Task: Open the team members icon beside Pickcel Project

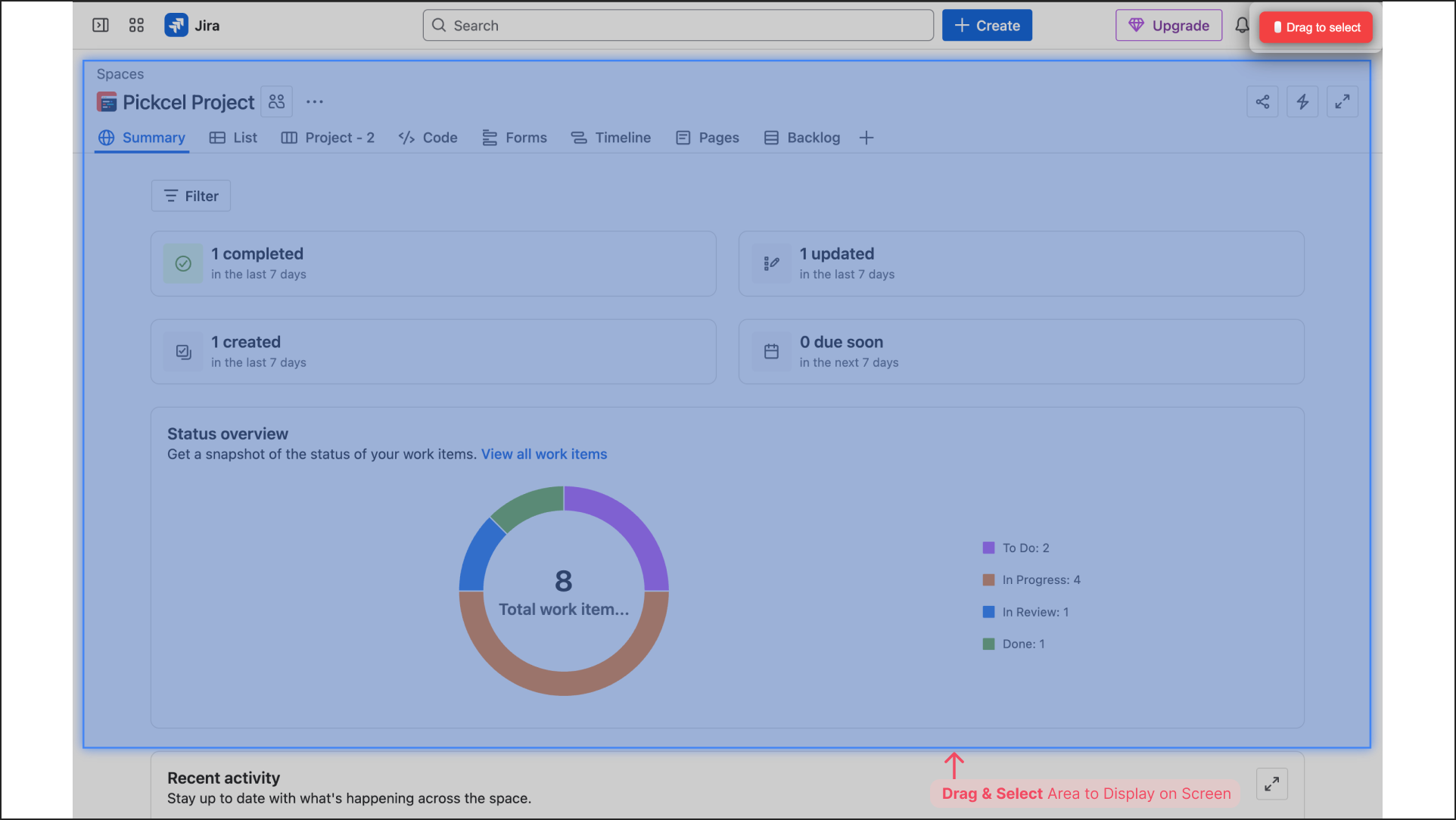Action: [x=277, y=102]
